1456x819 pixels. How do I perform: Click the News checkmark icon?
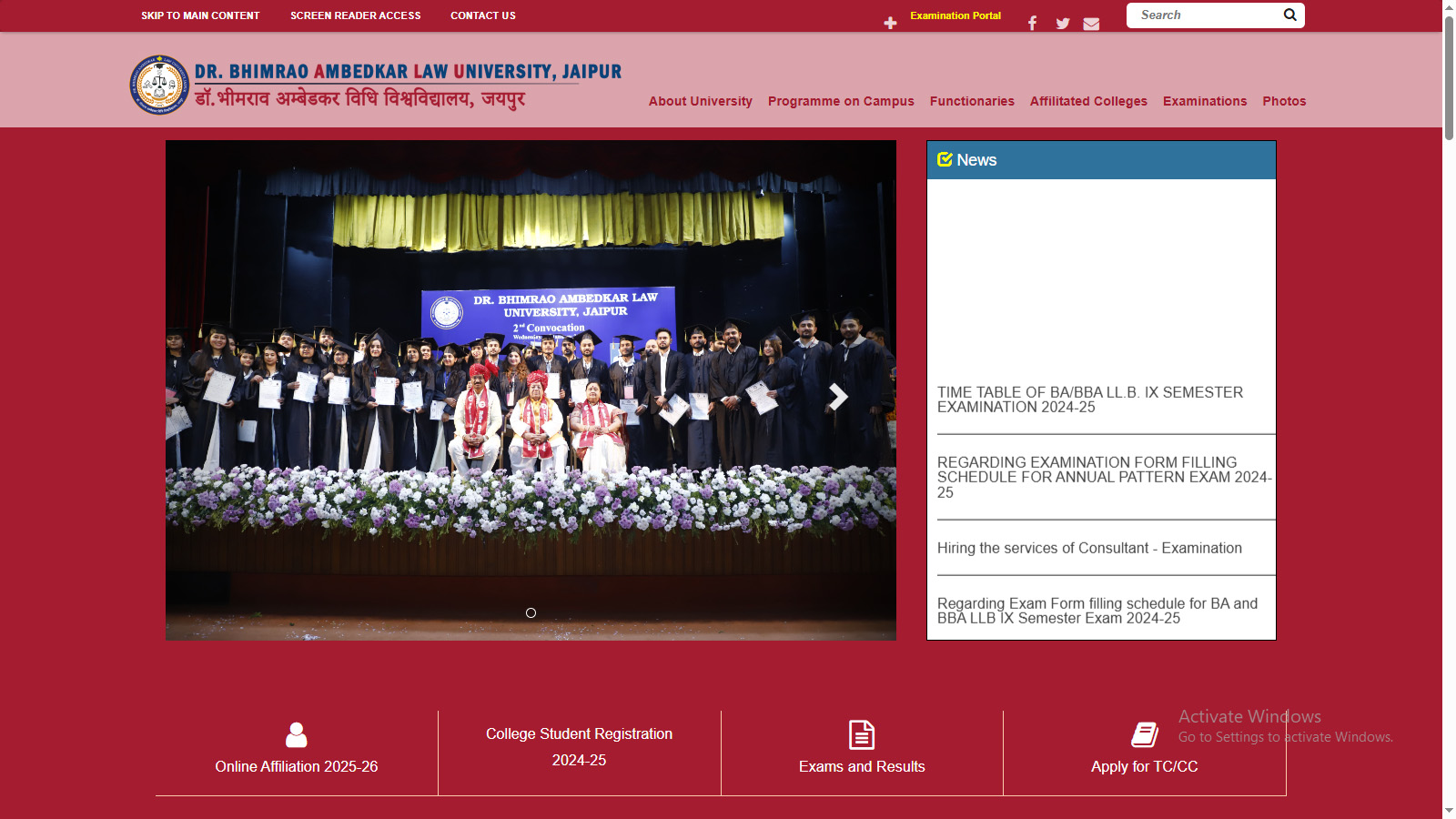[945, 159]
